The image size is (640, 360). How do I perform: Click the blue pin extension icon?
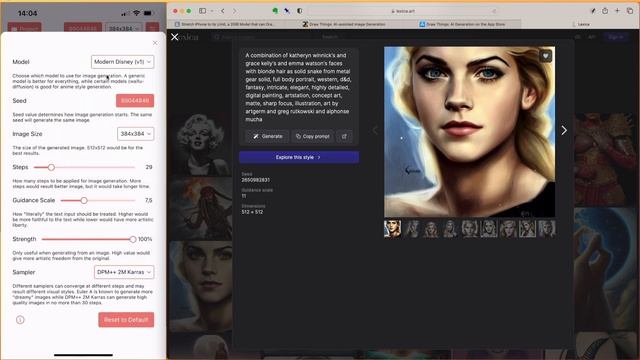[287, 11]
